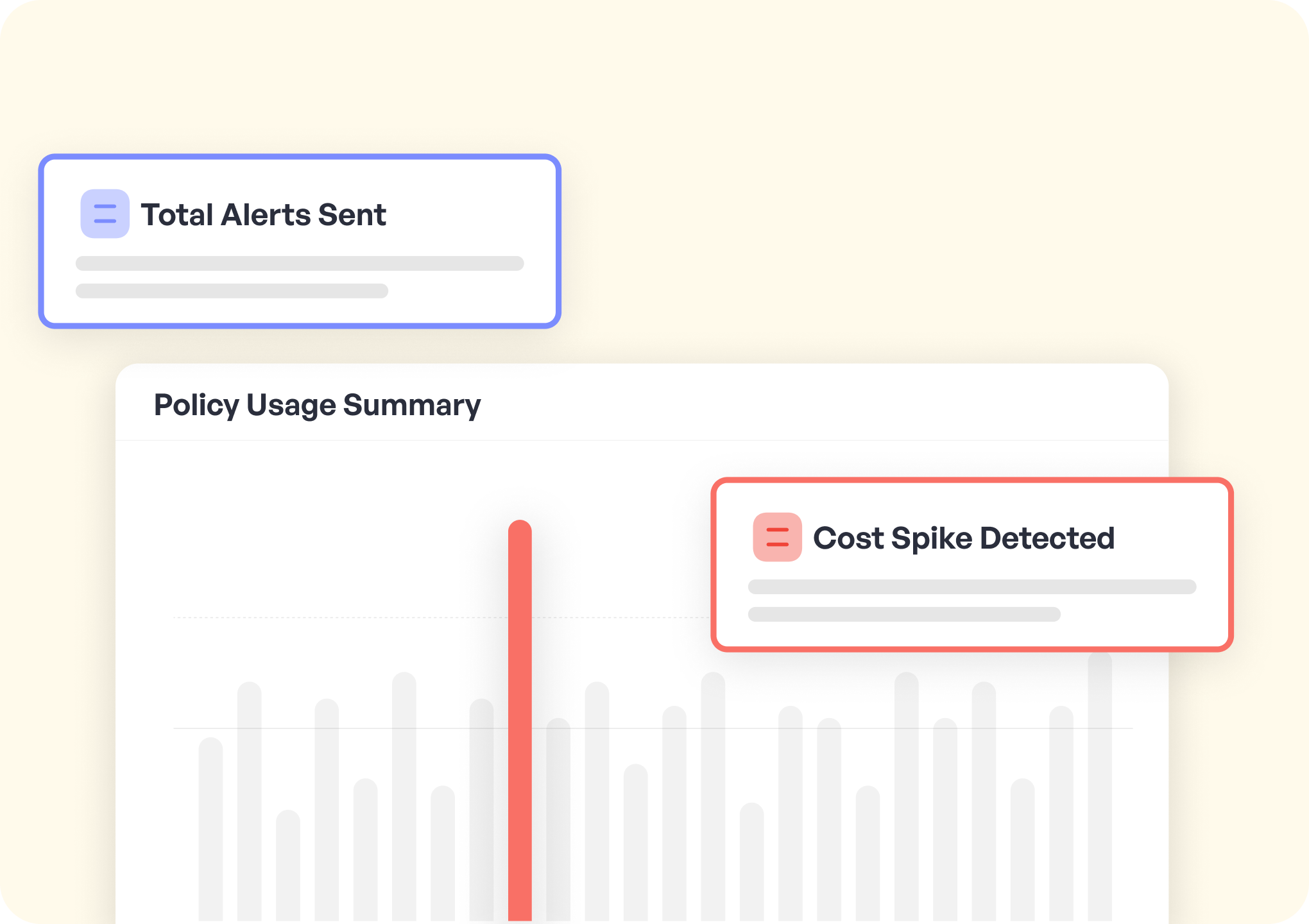Click the blue icon in Total Alerts Sent card
Image resolution: width=1309 pixels, height=924 pixels.
click(105, 214)
